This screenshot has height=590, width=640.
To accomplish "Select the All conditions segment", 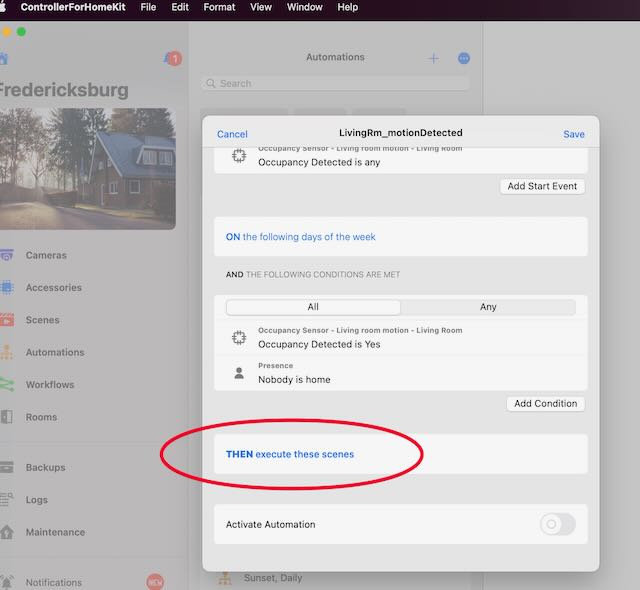I will click(313, 307).
